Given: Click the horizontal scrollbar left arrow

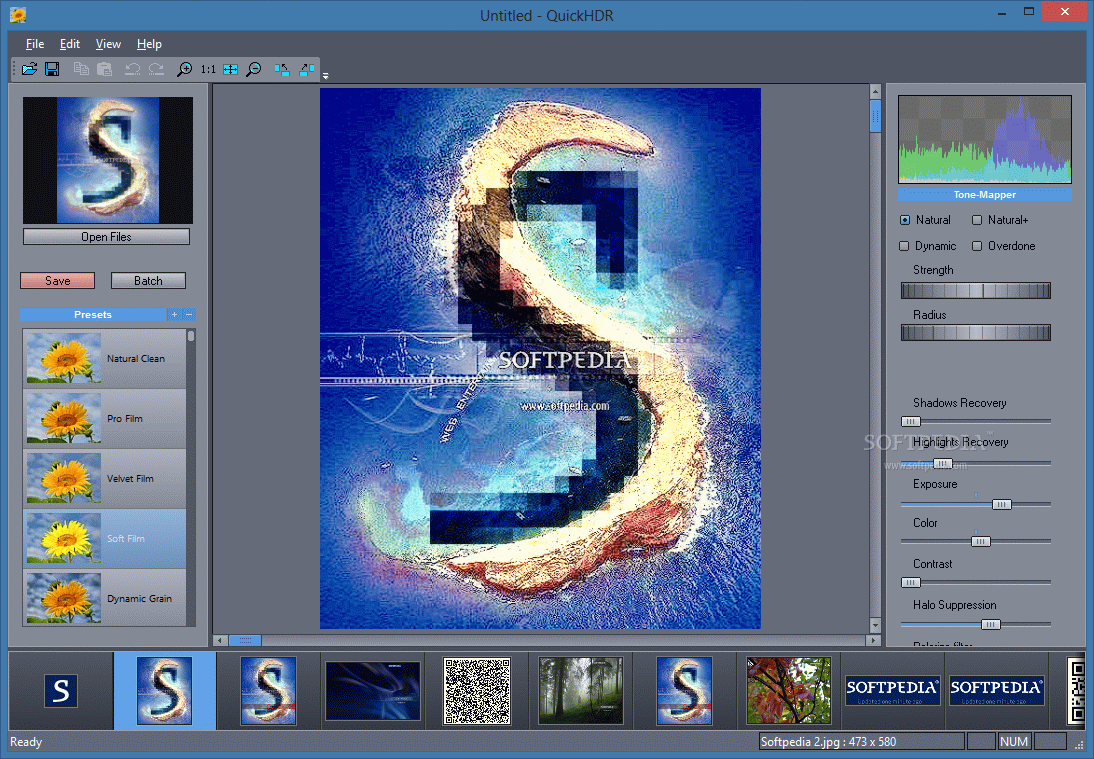Looking at the screenshot, I should [220, 640].
